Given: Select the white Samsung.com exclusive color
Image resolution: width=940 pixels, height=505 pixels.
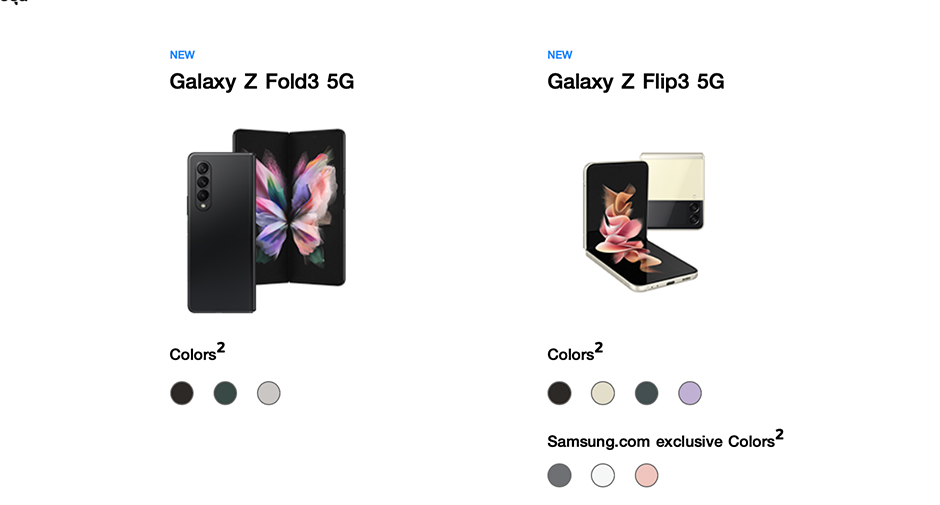Looking at the screenshot, I should tap(603, 476).
